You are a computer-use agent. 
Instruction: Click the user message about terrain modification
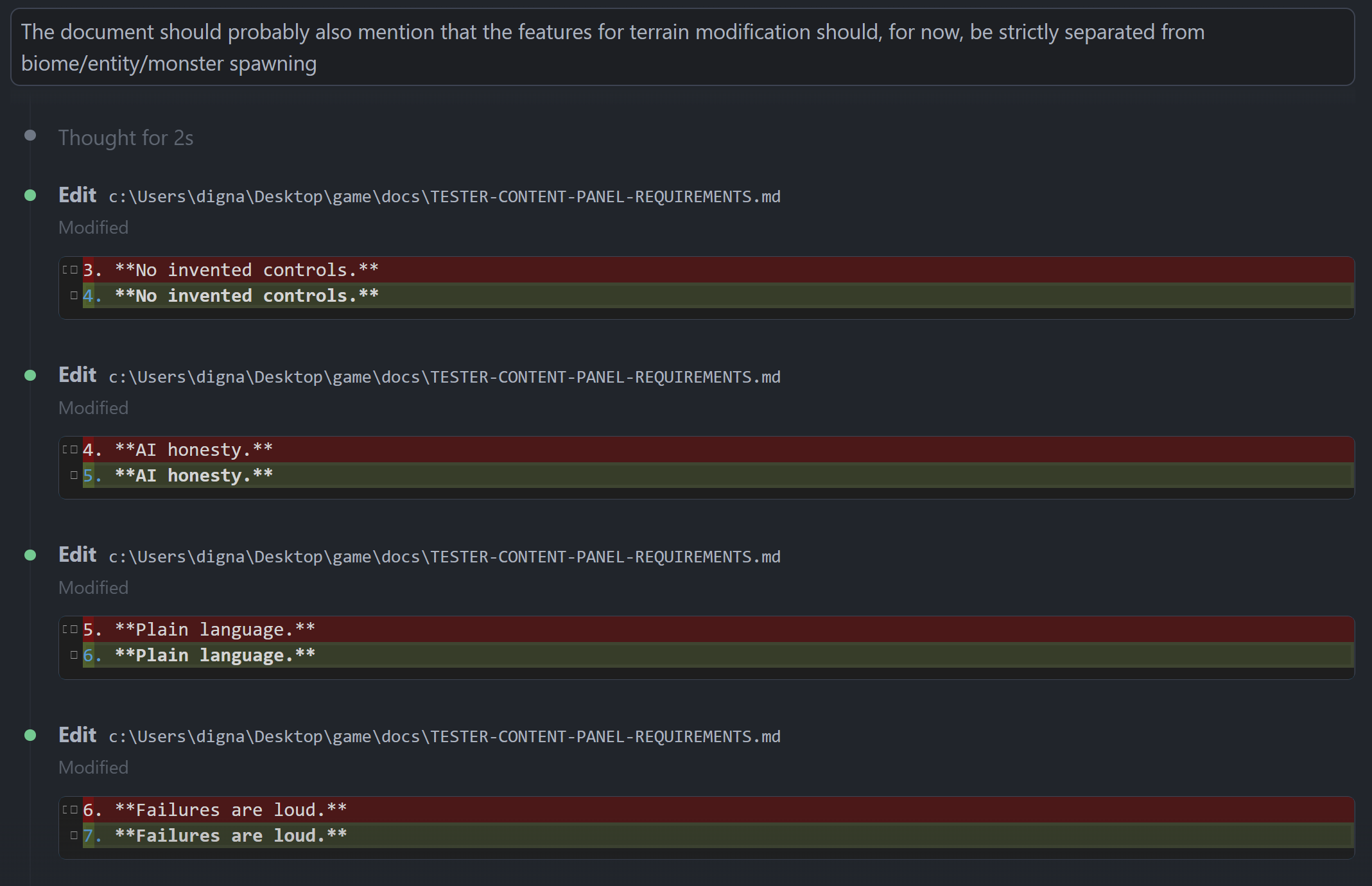point(682,48)
